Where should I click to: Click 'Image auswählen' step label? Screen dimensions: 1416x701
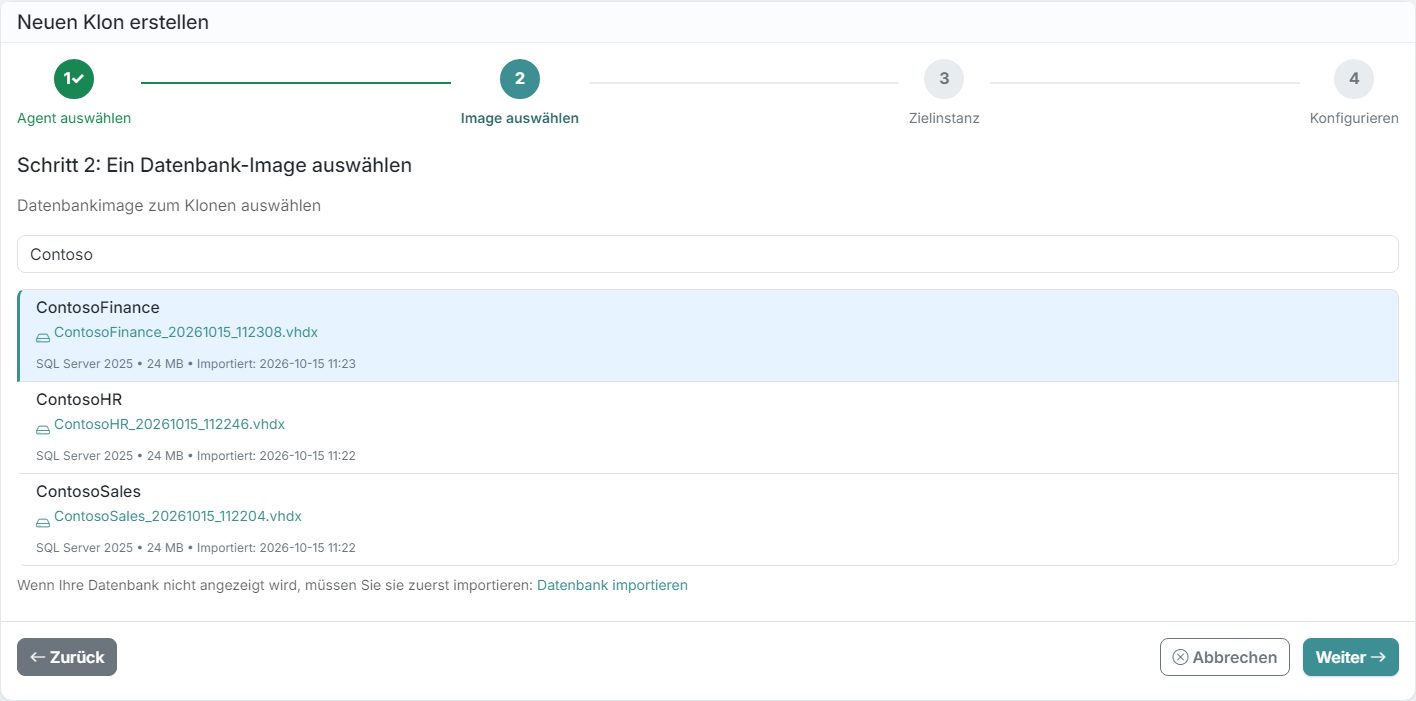[x=520, y=118]
